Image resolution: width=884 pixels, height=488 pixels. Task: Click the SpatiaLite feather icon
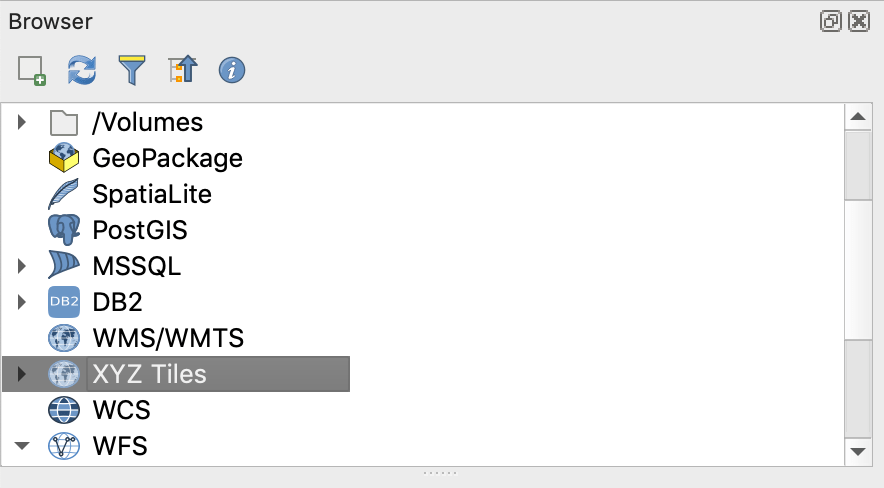(64, 194)
